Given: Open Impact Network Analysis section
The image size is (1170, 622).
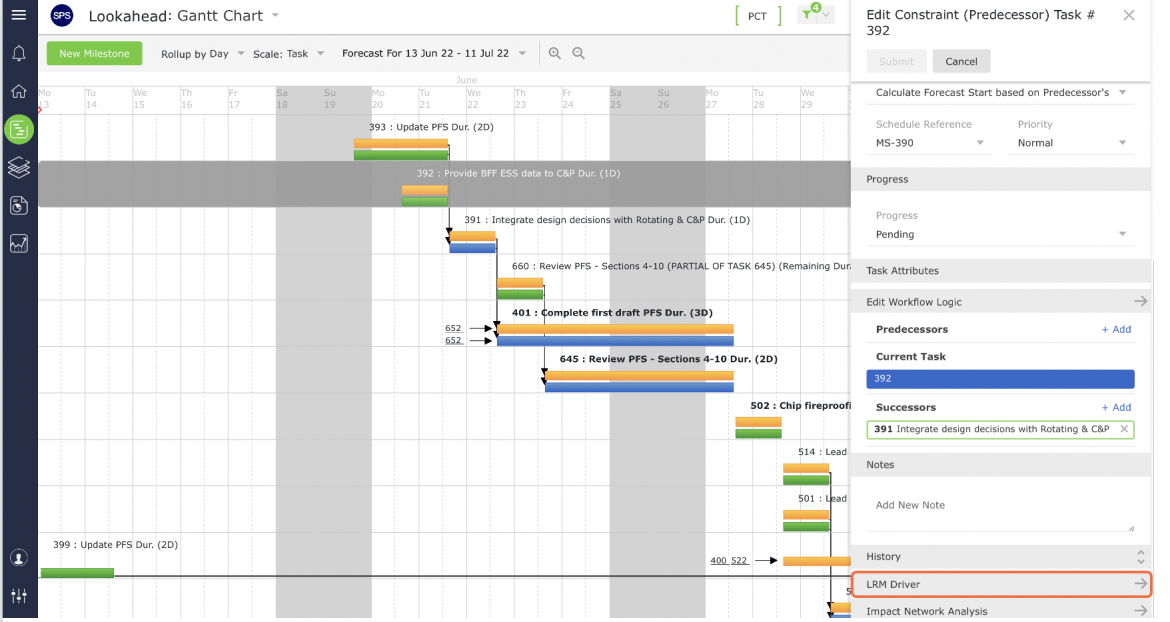Looking at the screenshot, I should [1001, 611].
